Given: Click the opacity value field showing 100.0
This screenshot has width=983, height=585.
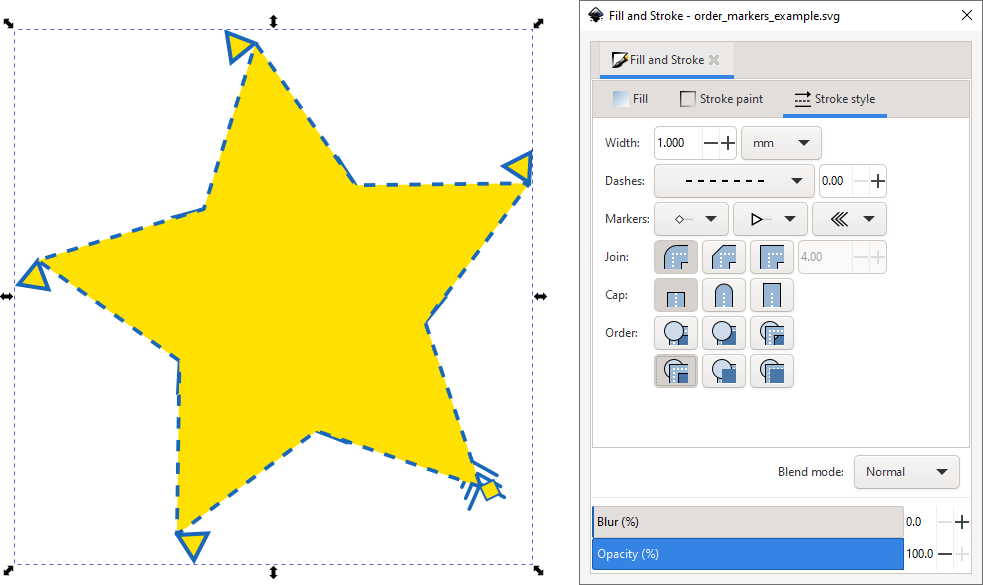Looking at the screenshot, I should pyautogui.click(x=920, y=554).
